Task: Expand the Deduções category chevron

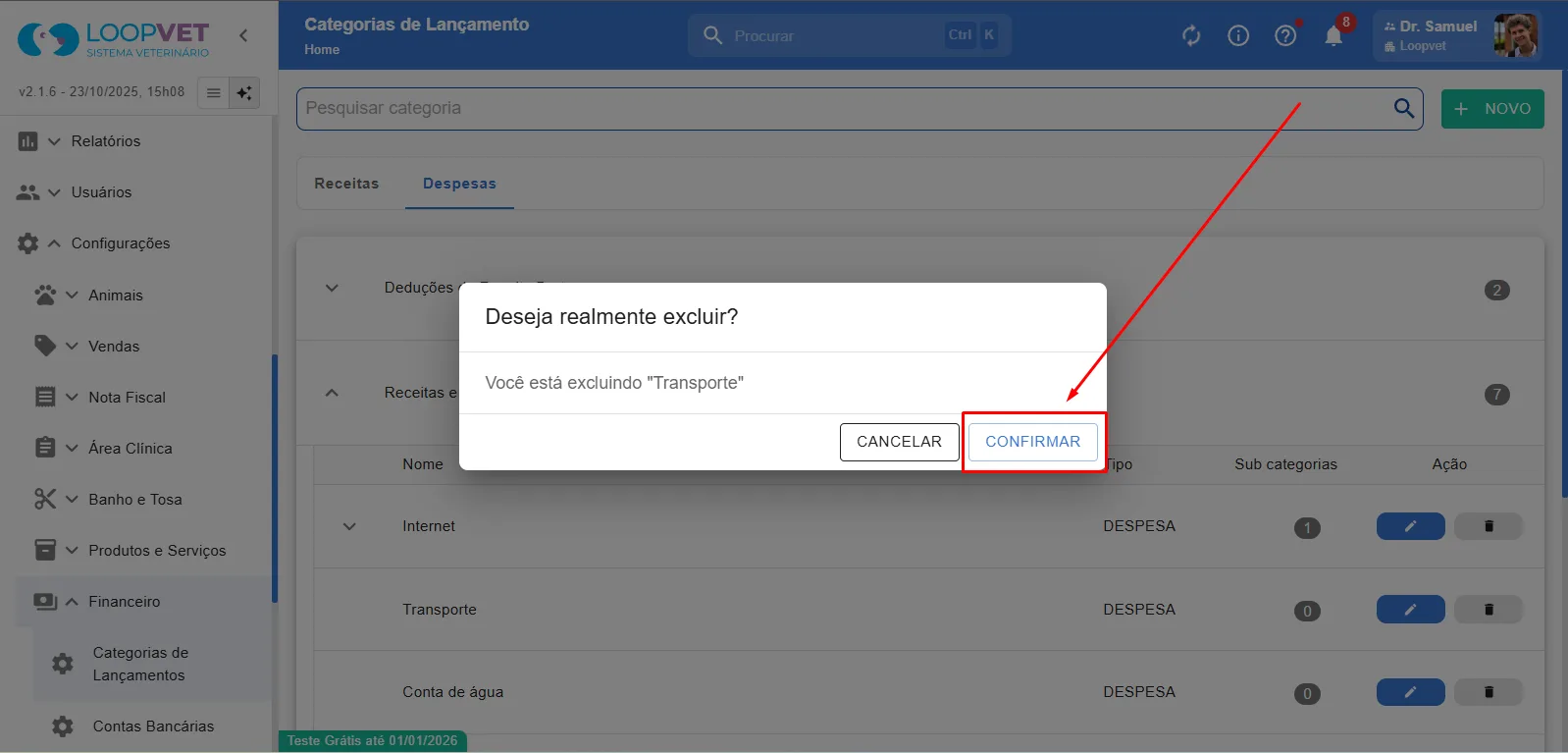Action: point(332,288)
